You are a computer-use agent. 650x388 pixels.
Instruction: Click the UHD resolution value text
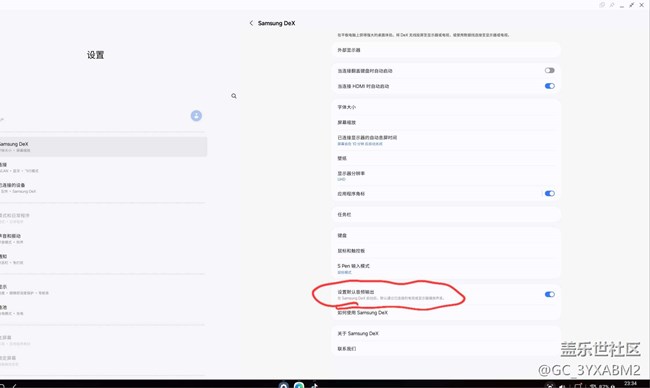point(341,179)
